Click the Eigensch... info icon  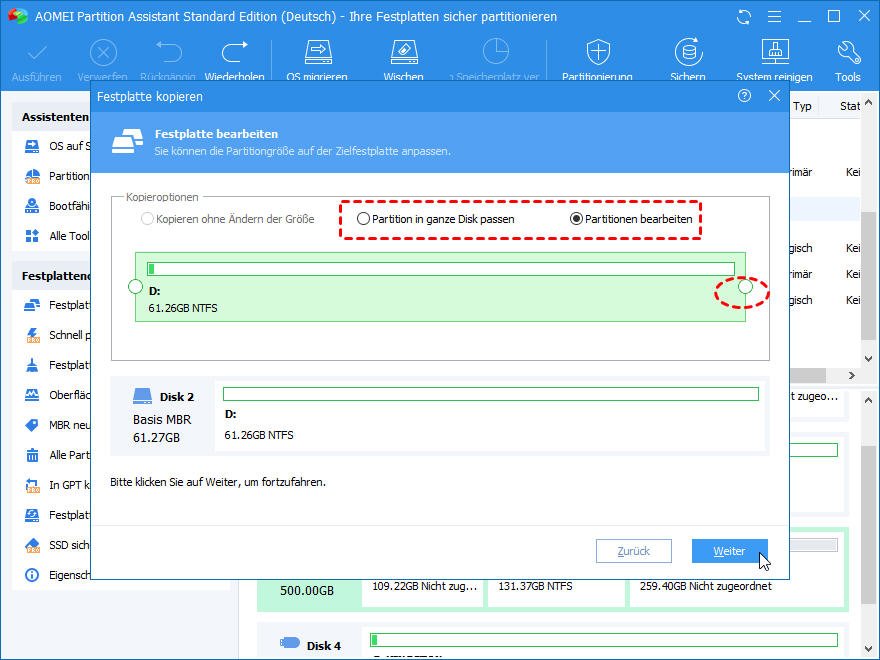click(x=32, y=575)
